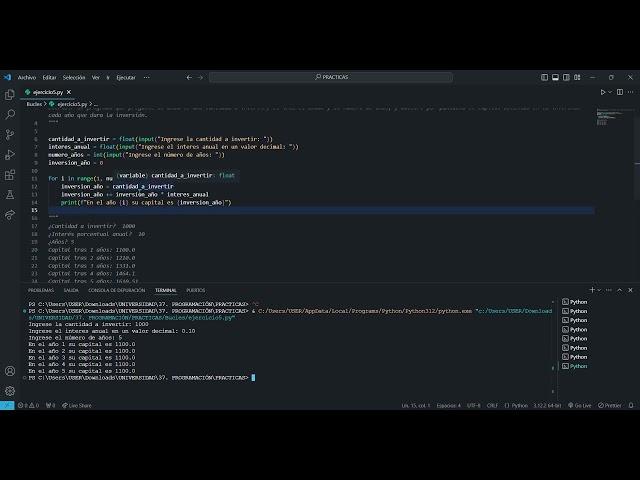Viewport: 640px width, 480px height.
Task: Close the ejercicio5.py tab
Action: (69, 92)
